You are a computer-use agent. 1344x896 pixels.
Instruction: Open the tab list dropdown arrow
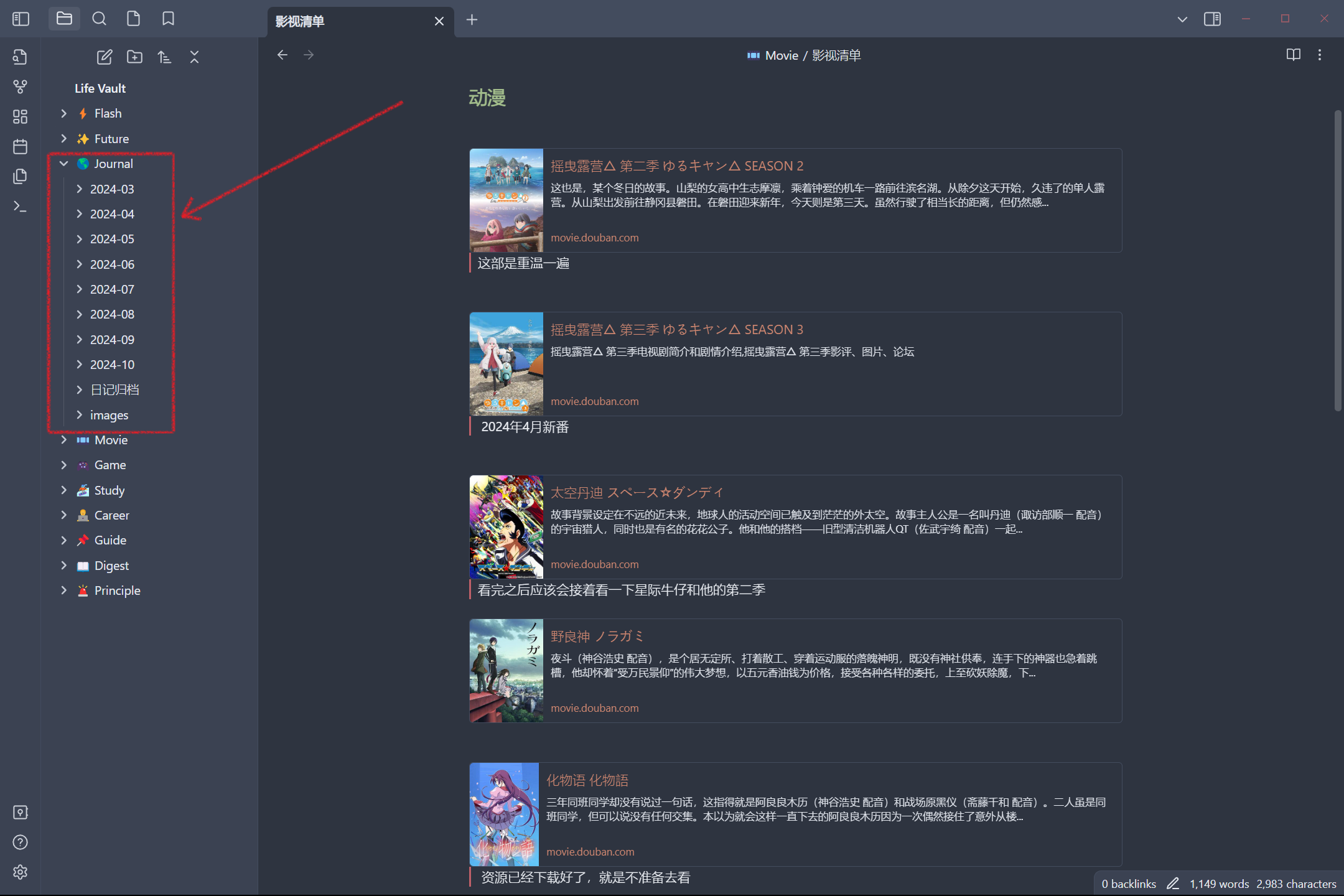point(1182,19)
